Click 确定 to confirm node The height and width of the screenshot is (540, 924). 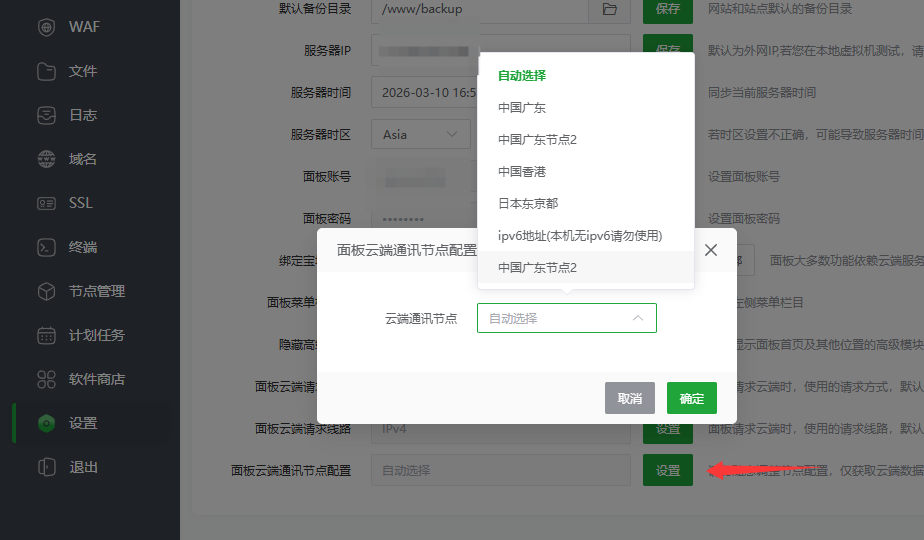(692, 398)
